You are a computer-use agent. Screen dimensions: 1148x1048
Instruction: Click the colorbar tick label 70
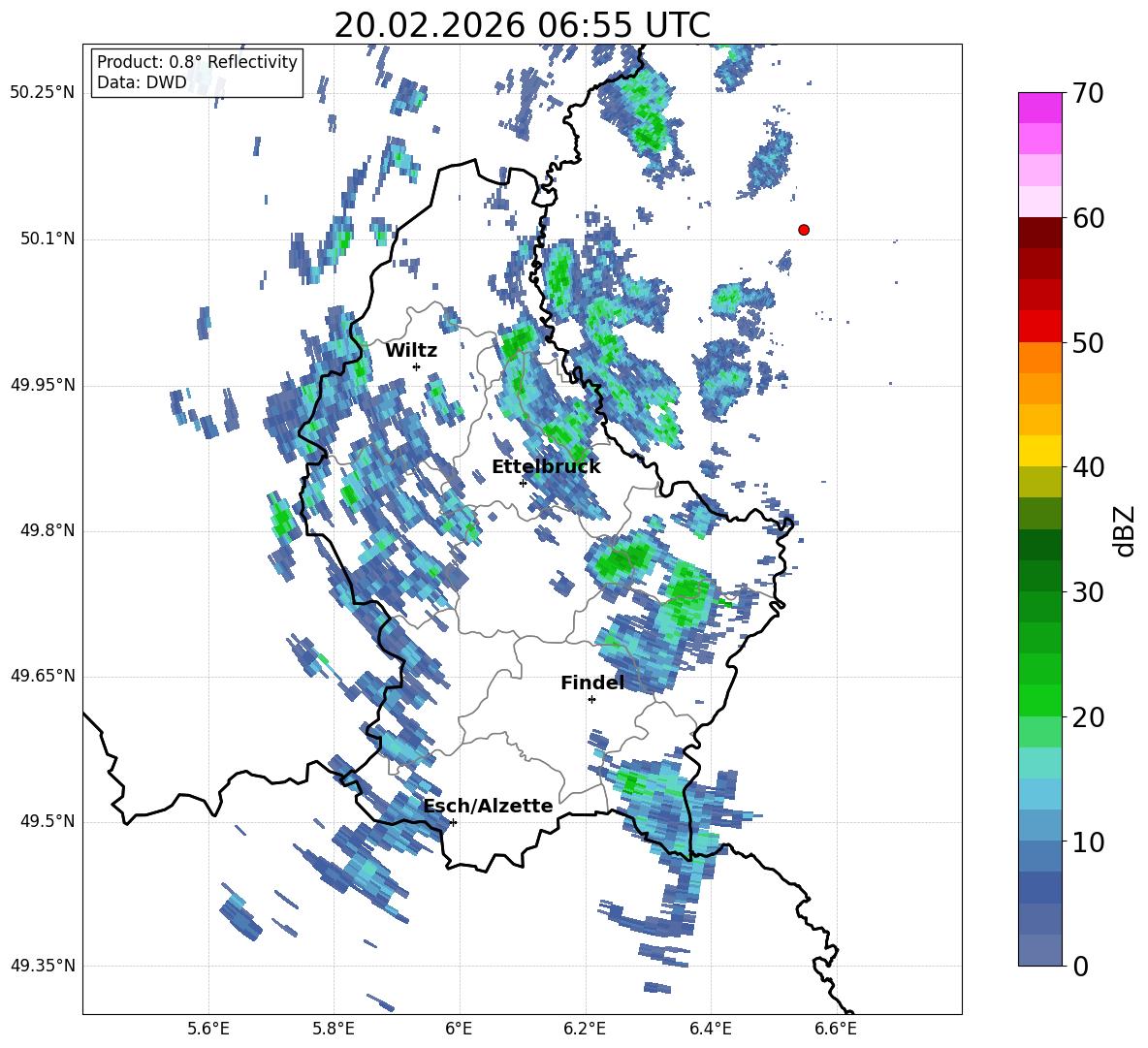(x=1088, y=93)
